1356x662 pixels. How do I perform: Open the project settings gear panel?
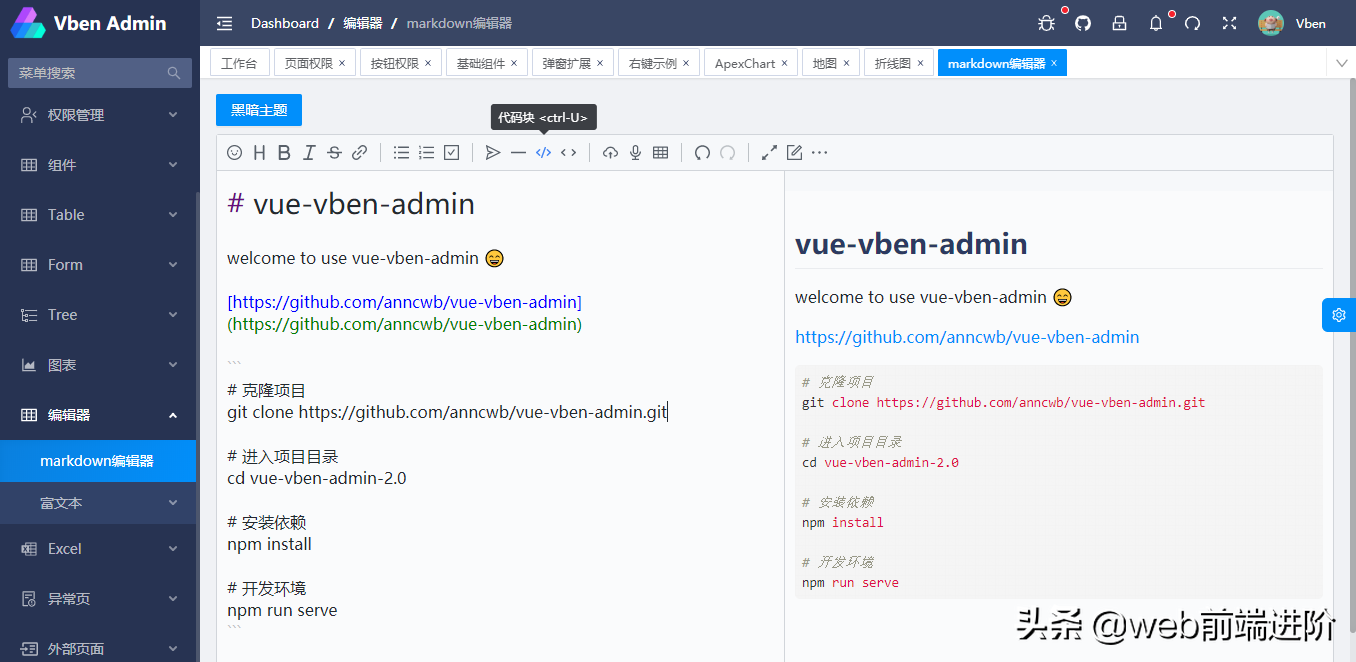pyautogui.click(x=1339, y=314)
